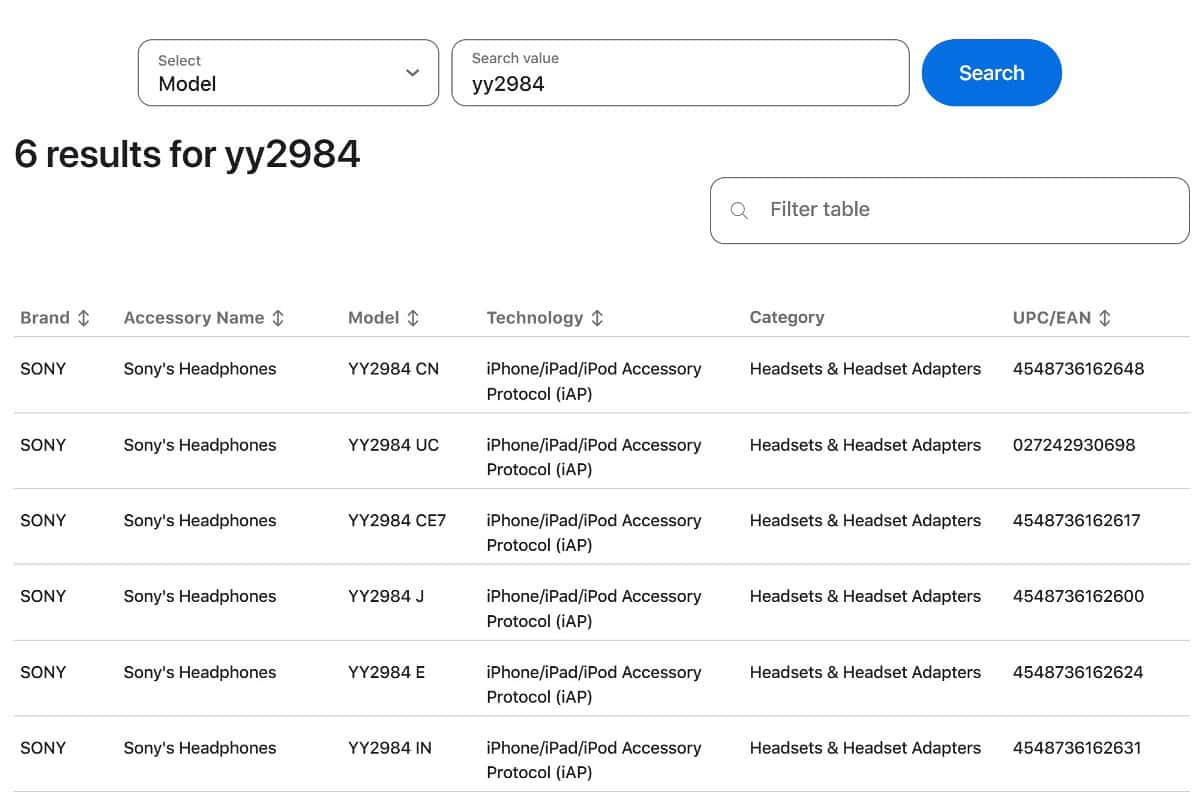This screenshot has width=1200, height=796.
Task: Select the model cell YY2984 CN
Action: click(x=393, y=369)
